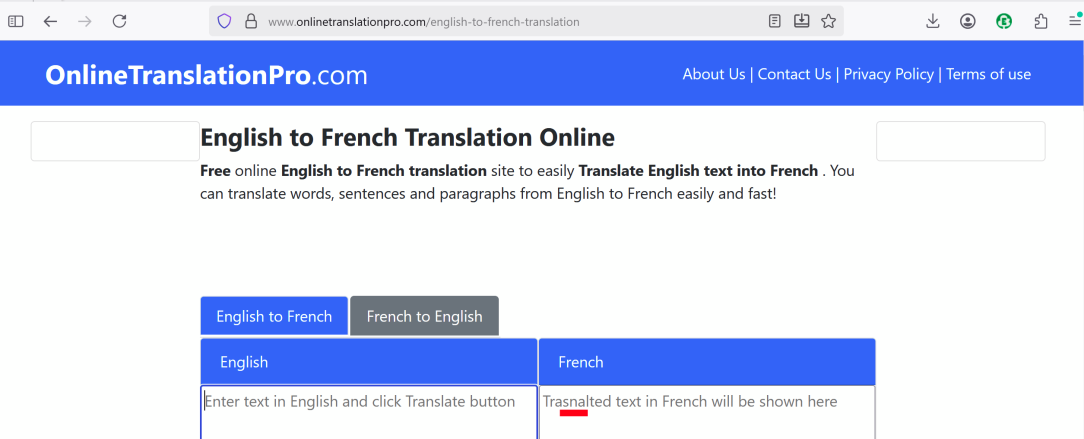1084x439 pixels.
Task: Open the browser application menu
Action: coord(1075,21)
